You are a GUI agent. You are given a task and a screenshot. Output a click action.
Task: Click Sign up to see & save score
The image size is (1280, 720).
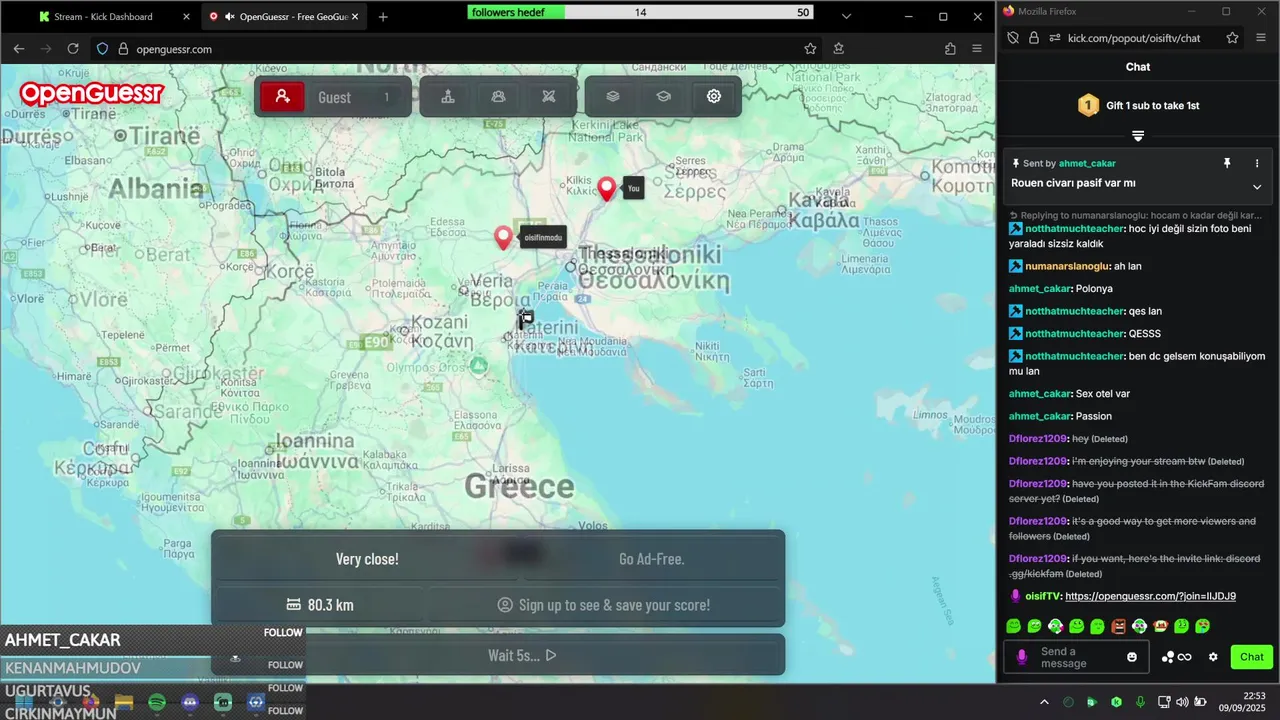pyautogui.click(x=604, y=605)
